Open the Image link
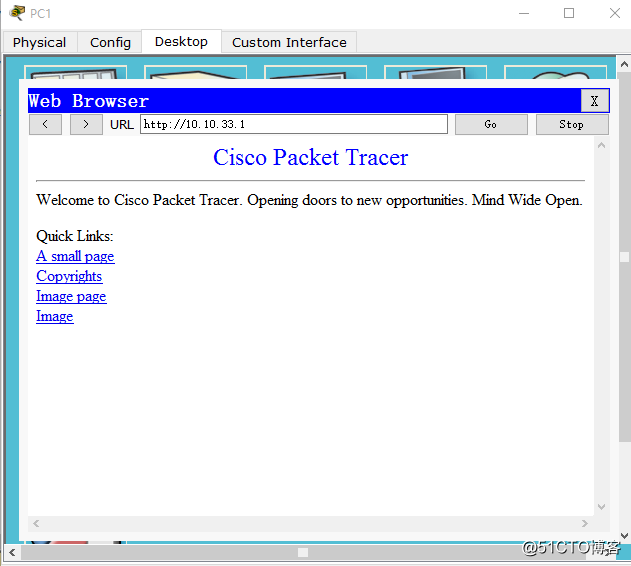 coord(55,316)
